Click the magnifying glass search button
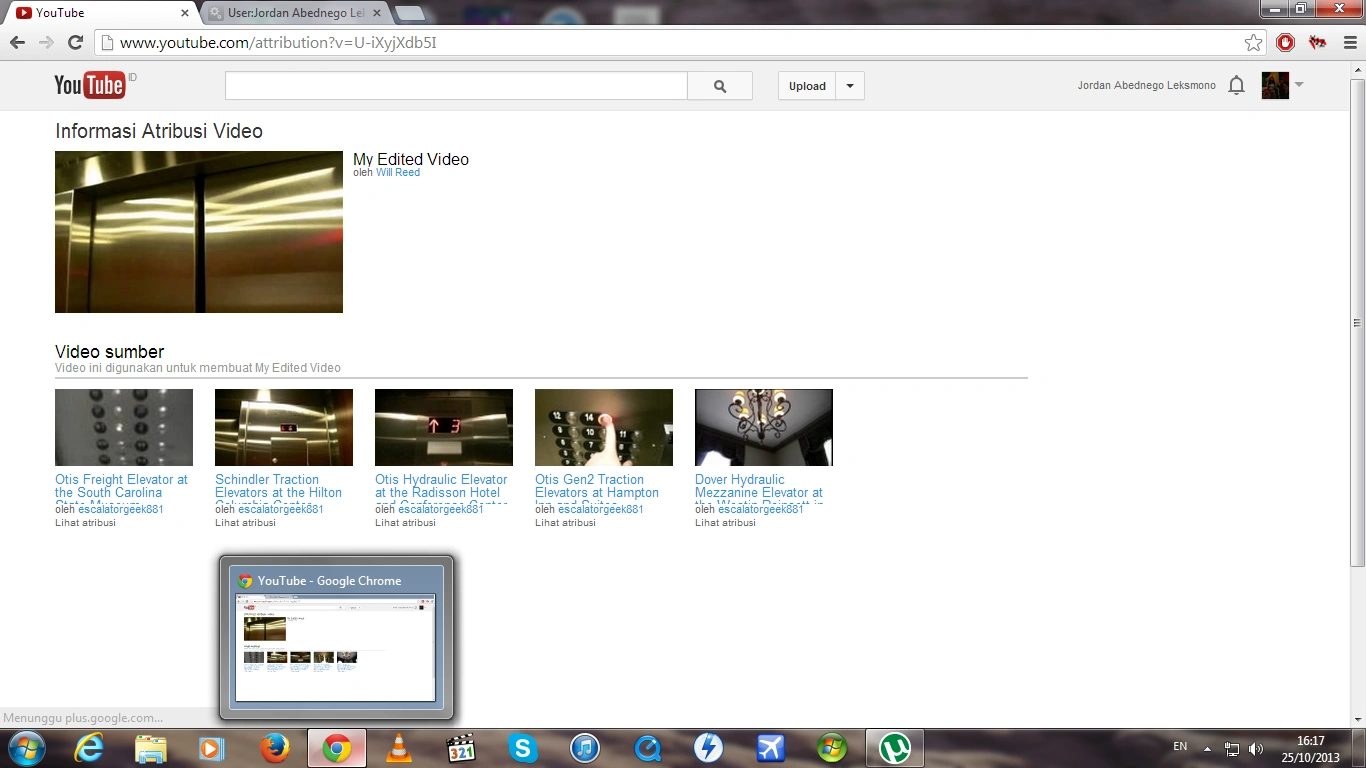Screen dimensions: 1366x768 [720, 86]
